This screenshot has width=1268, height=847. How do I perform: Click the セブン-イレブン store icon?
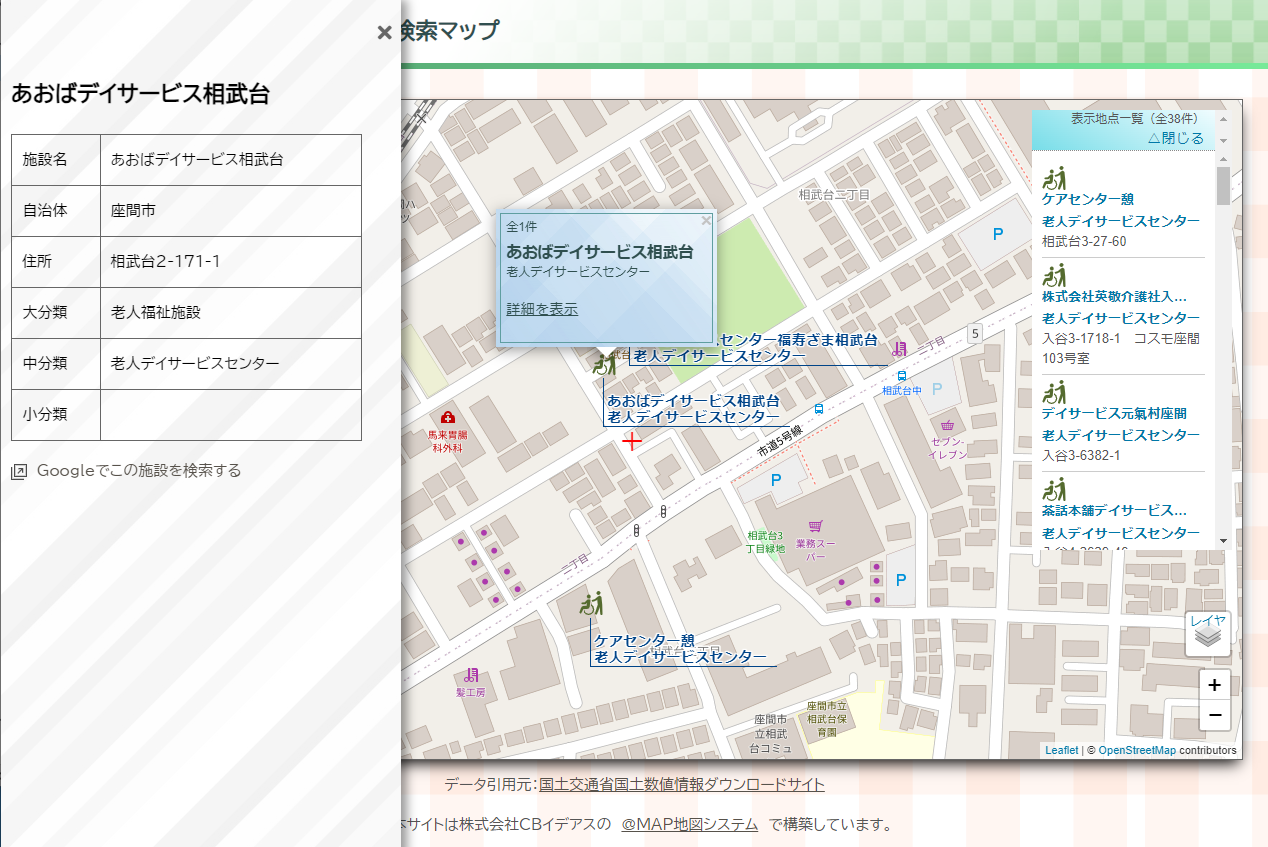pos(947,426)
